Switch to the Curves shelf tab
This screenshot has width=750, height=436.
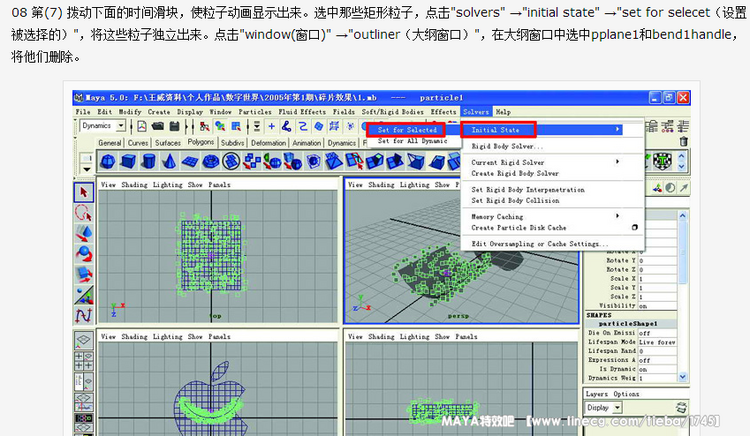click(x=138, y=143)
